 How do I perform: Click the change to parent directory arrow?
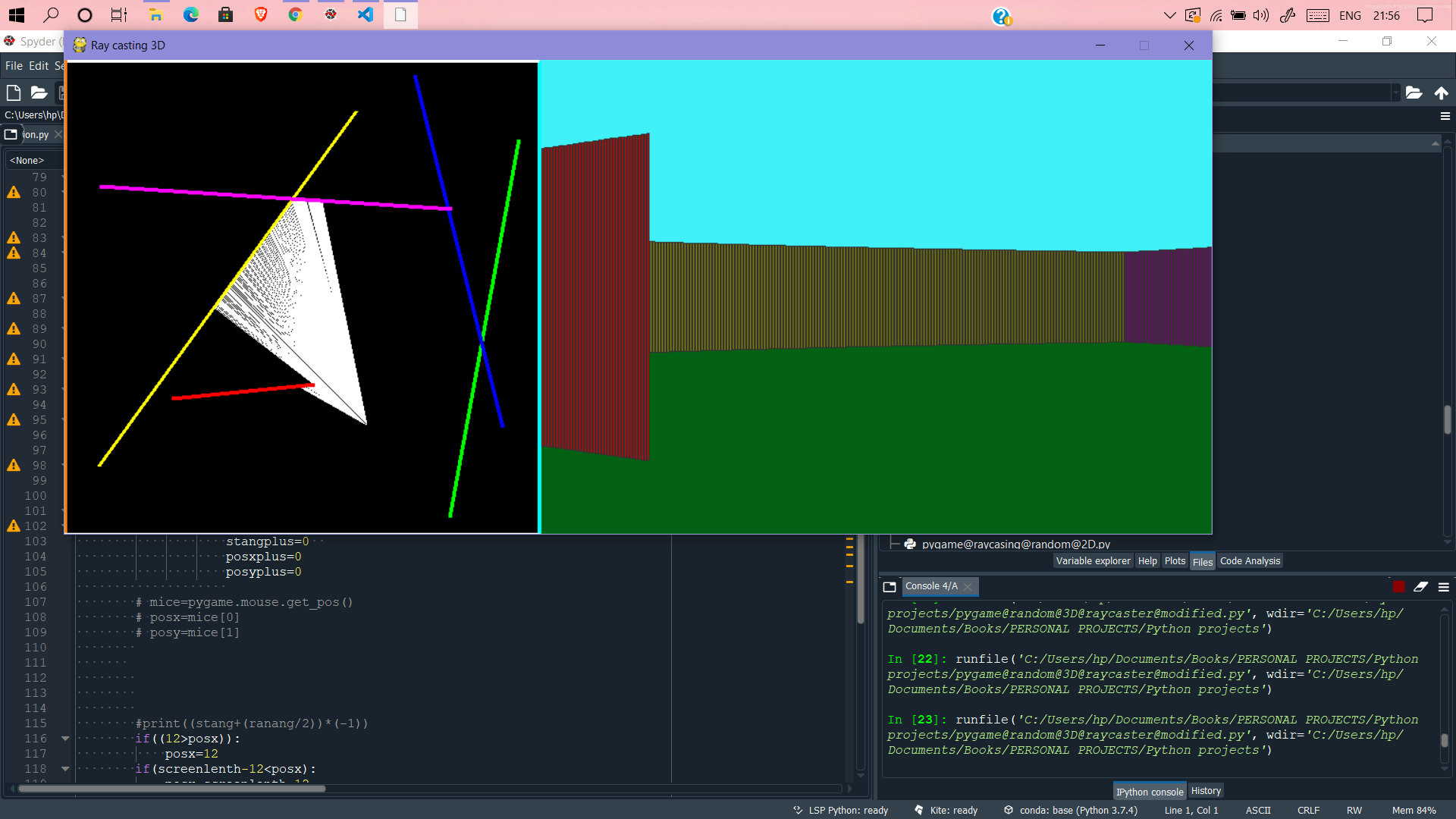click(x=1441, y=93)
